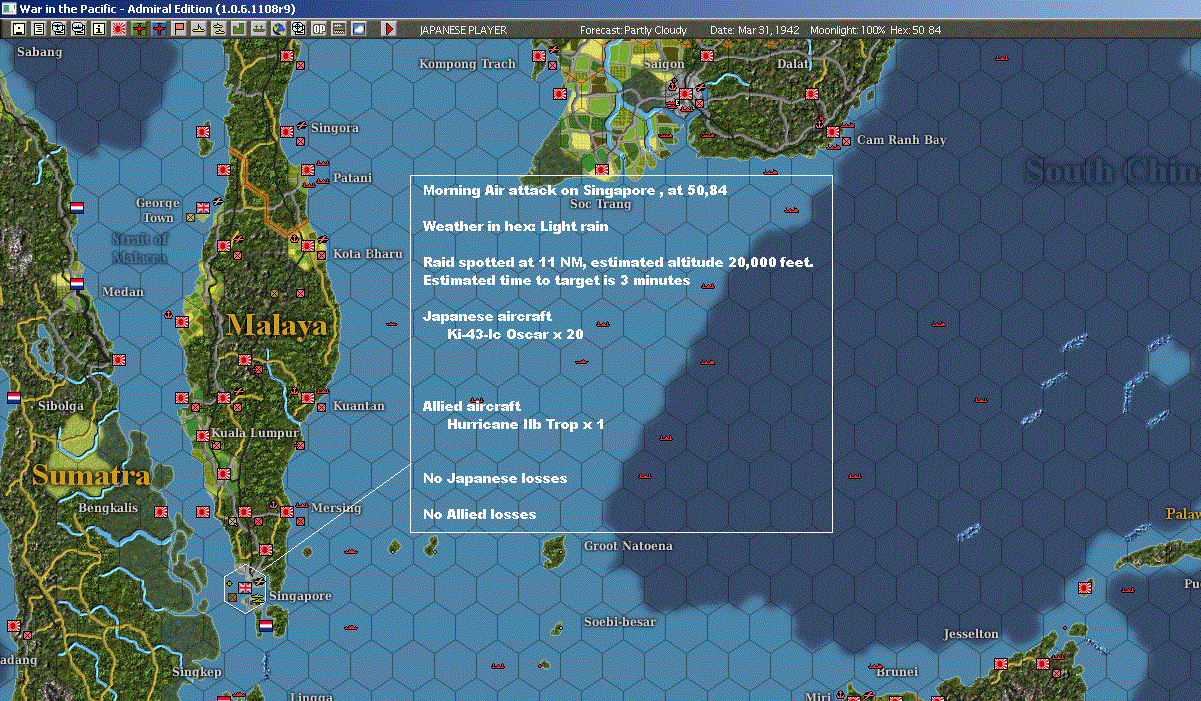Click the Medan label

coord(123,292)
